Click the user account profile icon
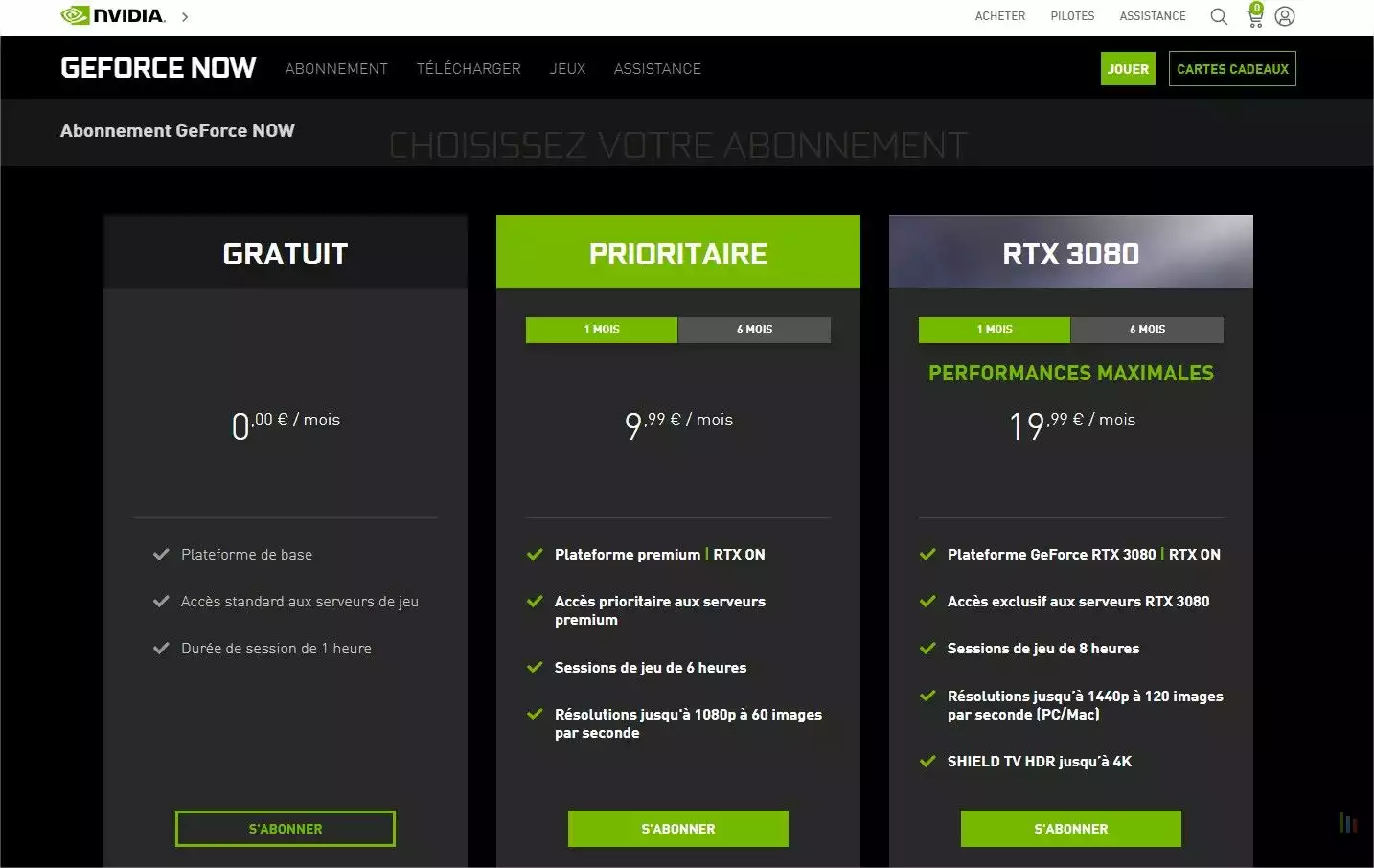Image resolution: width=1374 pixels, height=868 pixels. [1285, 16]
